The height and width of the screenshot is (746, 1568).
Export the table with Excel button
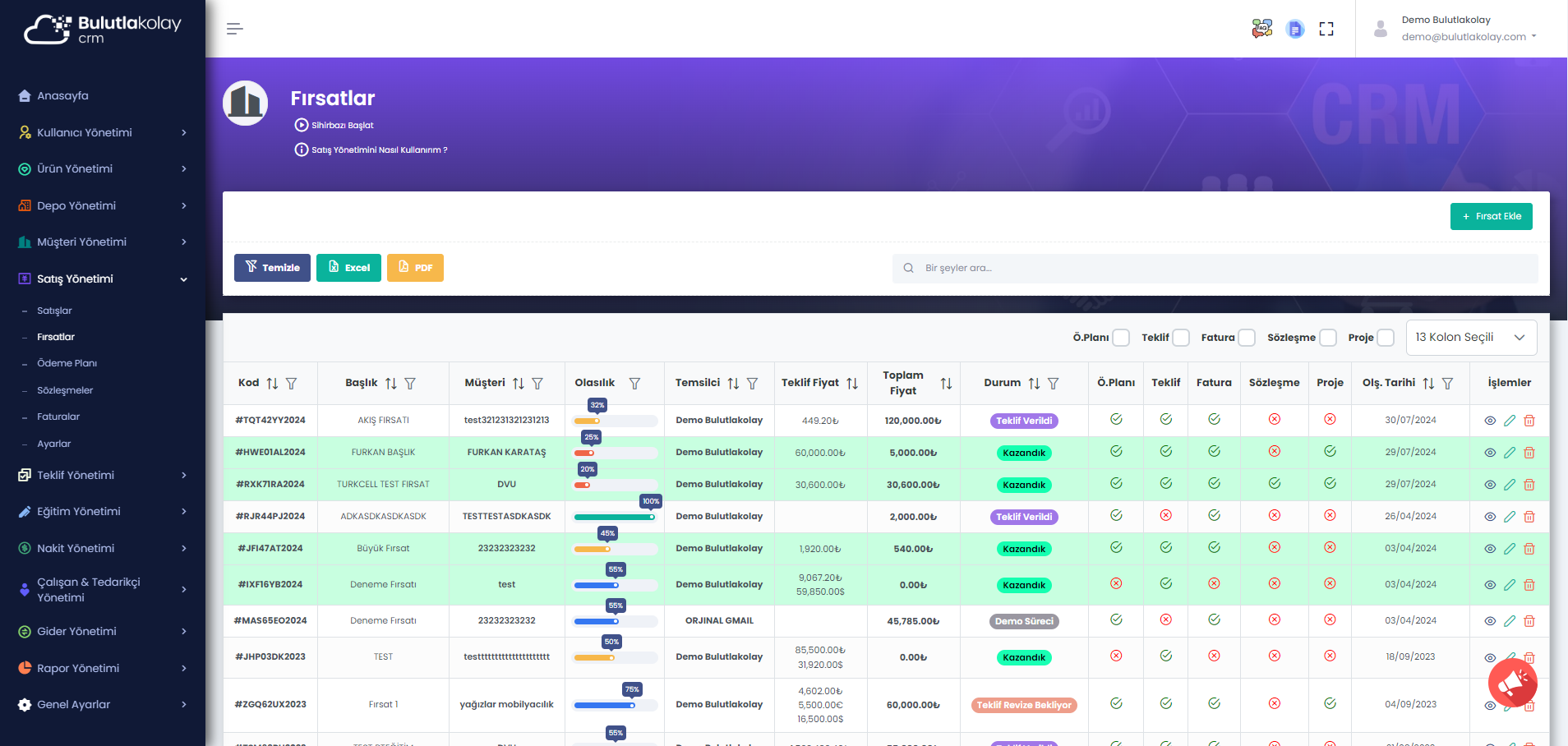pos(348,268)
